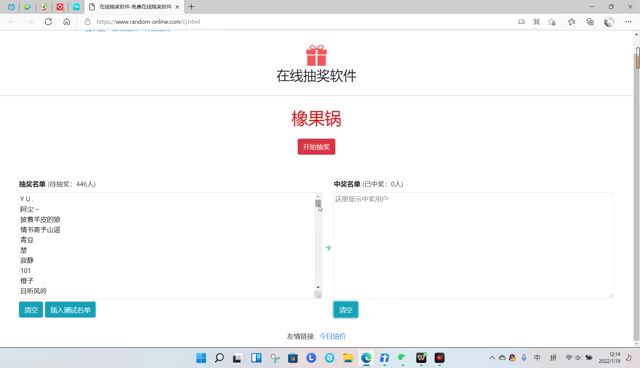
Task: Click the browser address bar URL
Action: click(x=148, y=22)
